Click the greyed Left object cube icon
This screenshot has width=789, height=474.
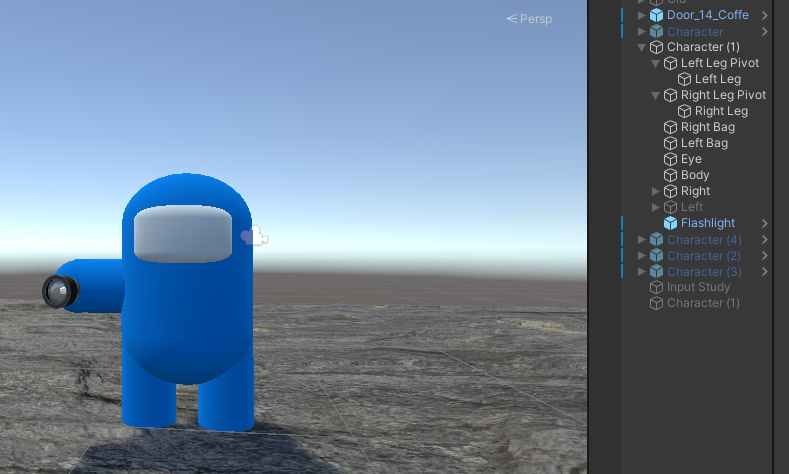pyautogui.click(x=670, y=207)
